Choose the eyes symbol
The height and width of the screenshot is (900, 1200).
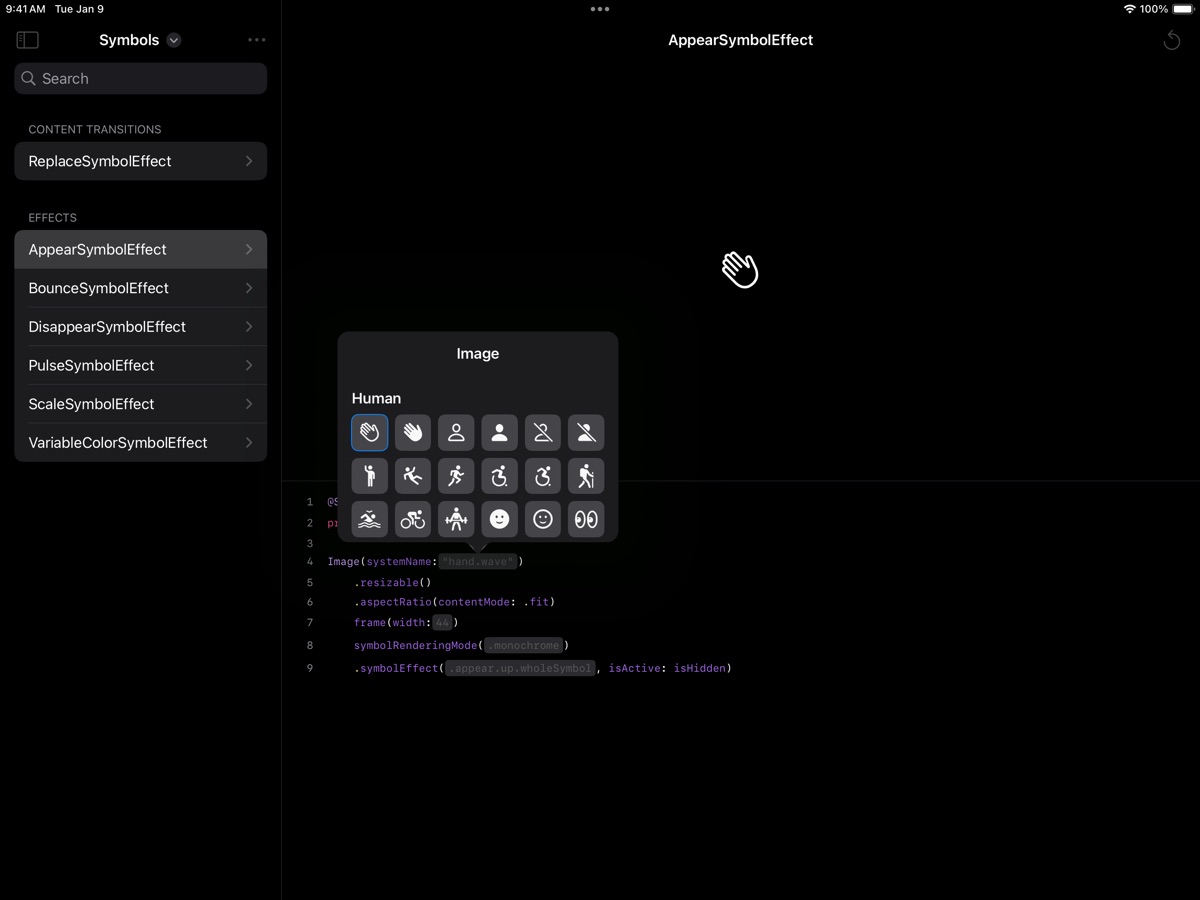click(x=586, y=519)
